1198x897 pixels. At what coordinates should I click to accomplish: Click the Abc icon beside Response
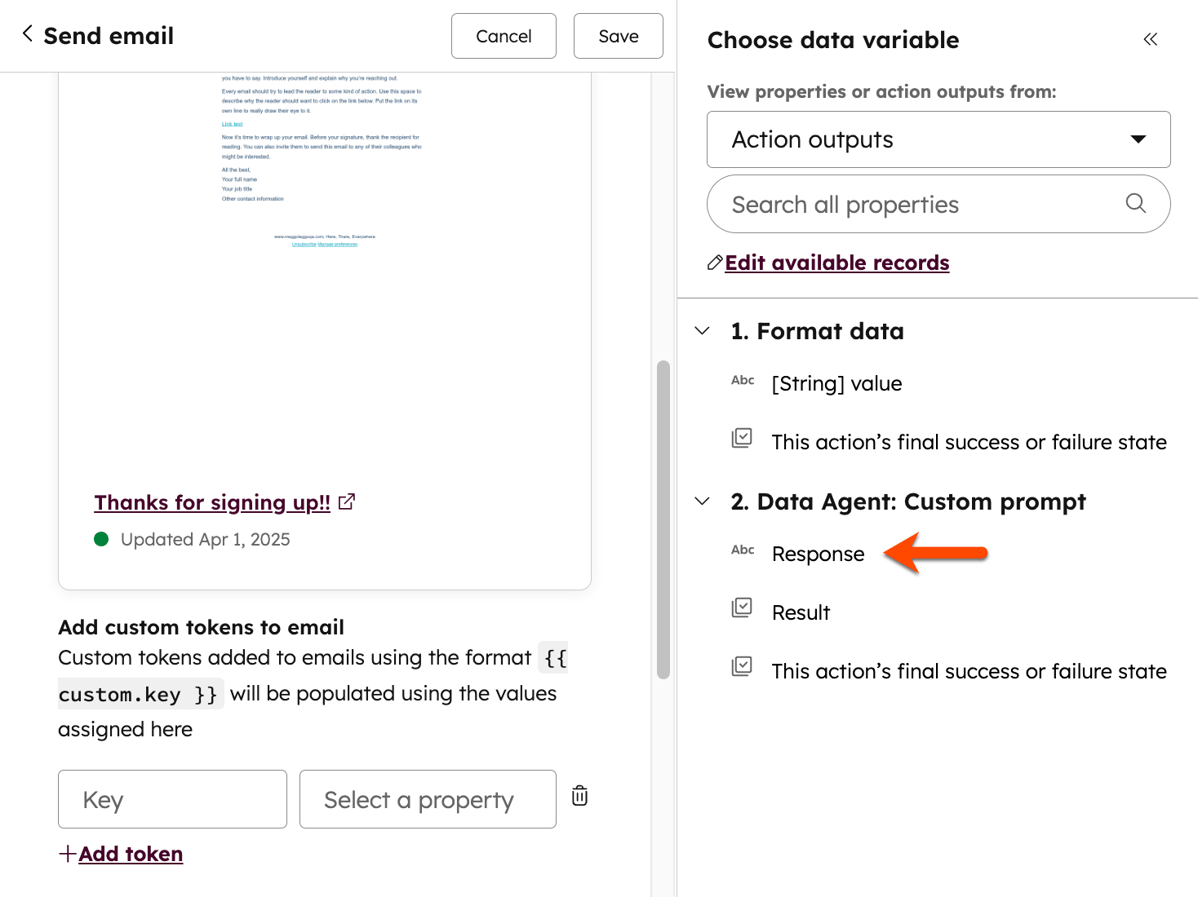pyautogui.click(x=742, y=550)
